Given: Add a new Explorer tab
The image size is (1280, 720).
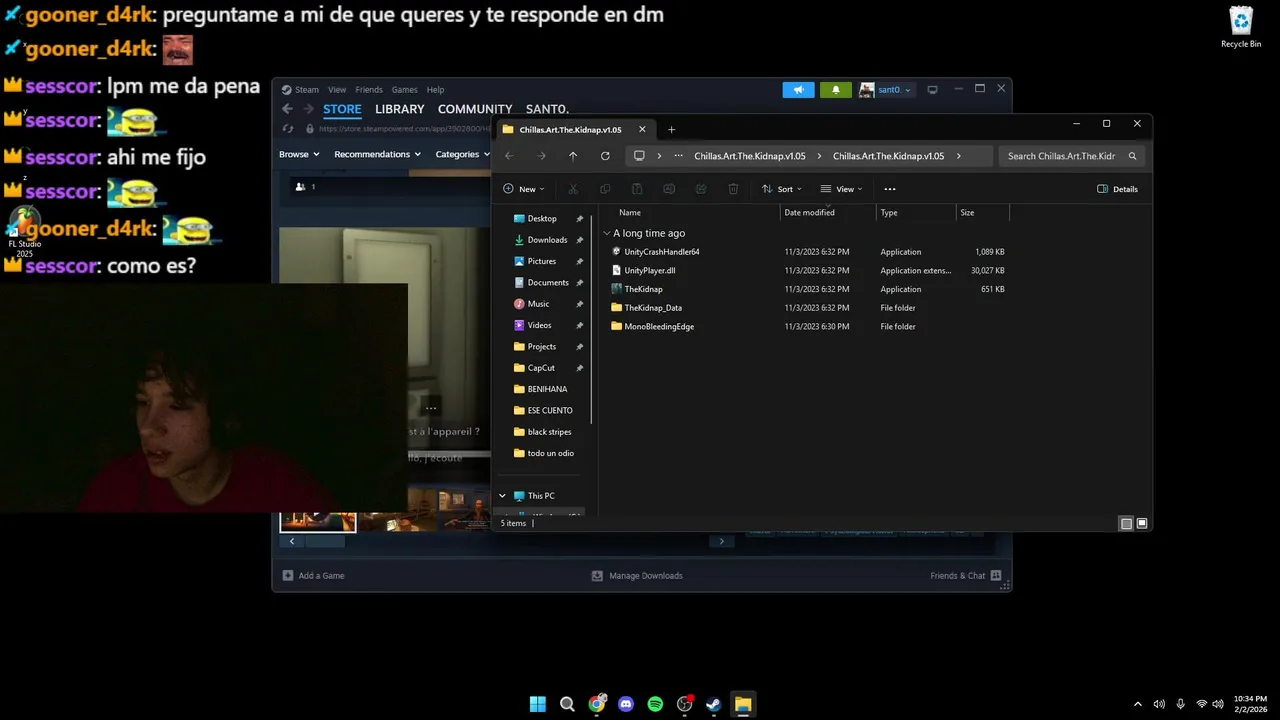Looking at the screenshot, I should pos(671,129).
